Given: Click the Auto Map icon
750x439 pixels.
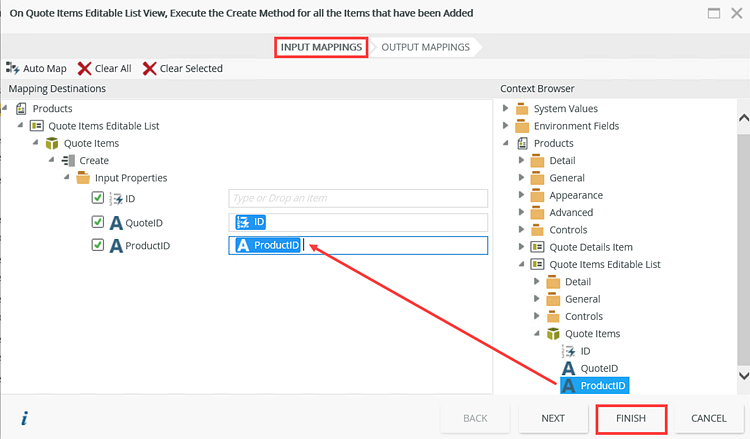Looking at the screenshot, I should coord(13,68).
